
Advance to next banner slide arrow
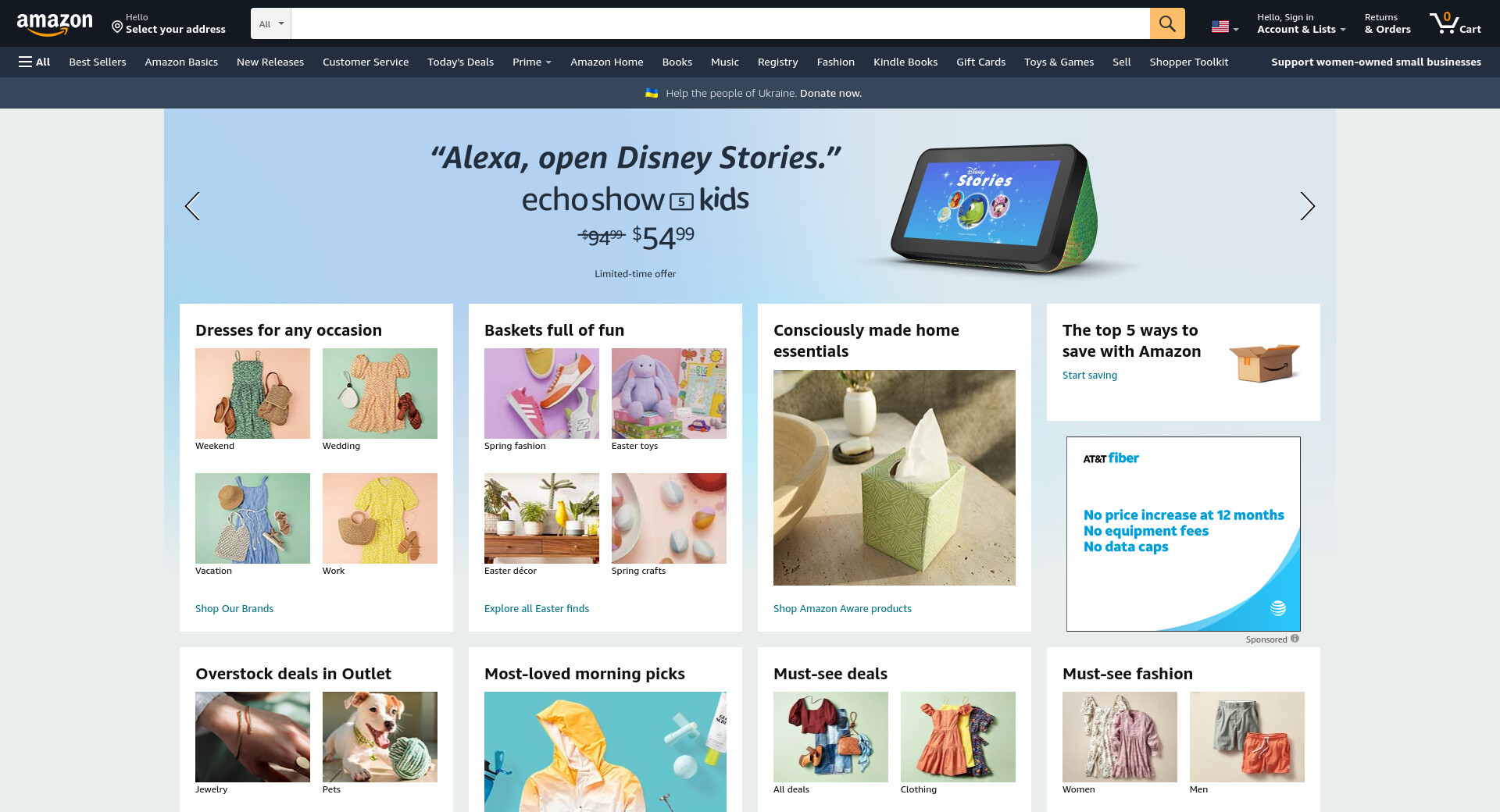pyautogui.click(x=1307, y=206)
